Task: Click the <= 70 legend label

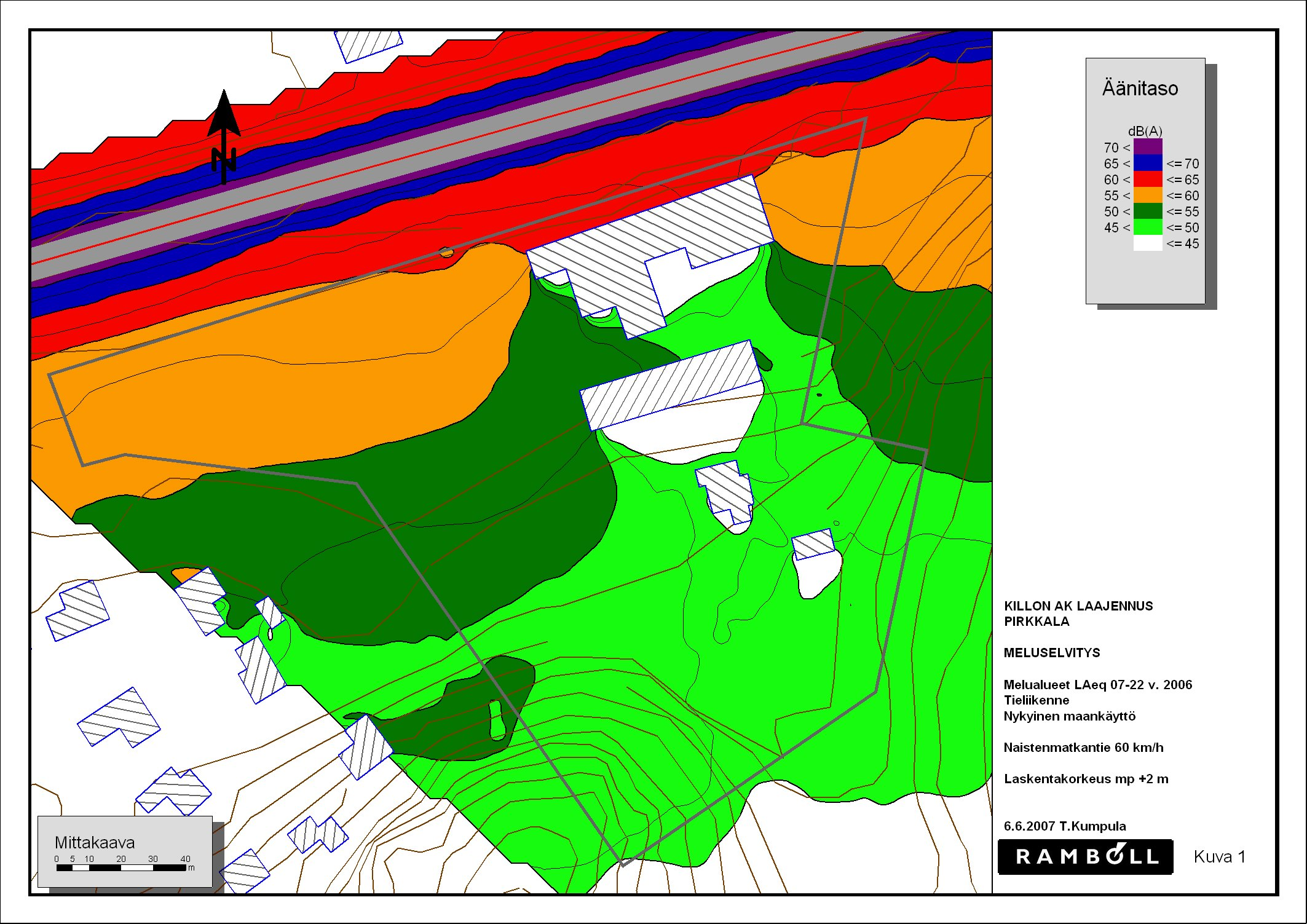Action: click(1183, 164)
